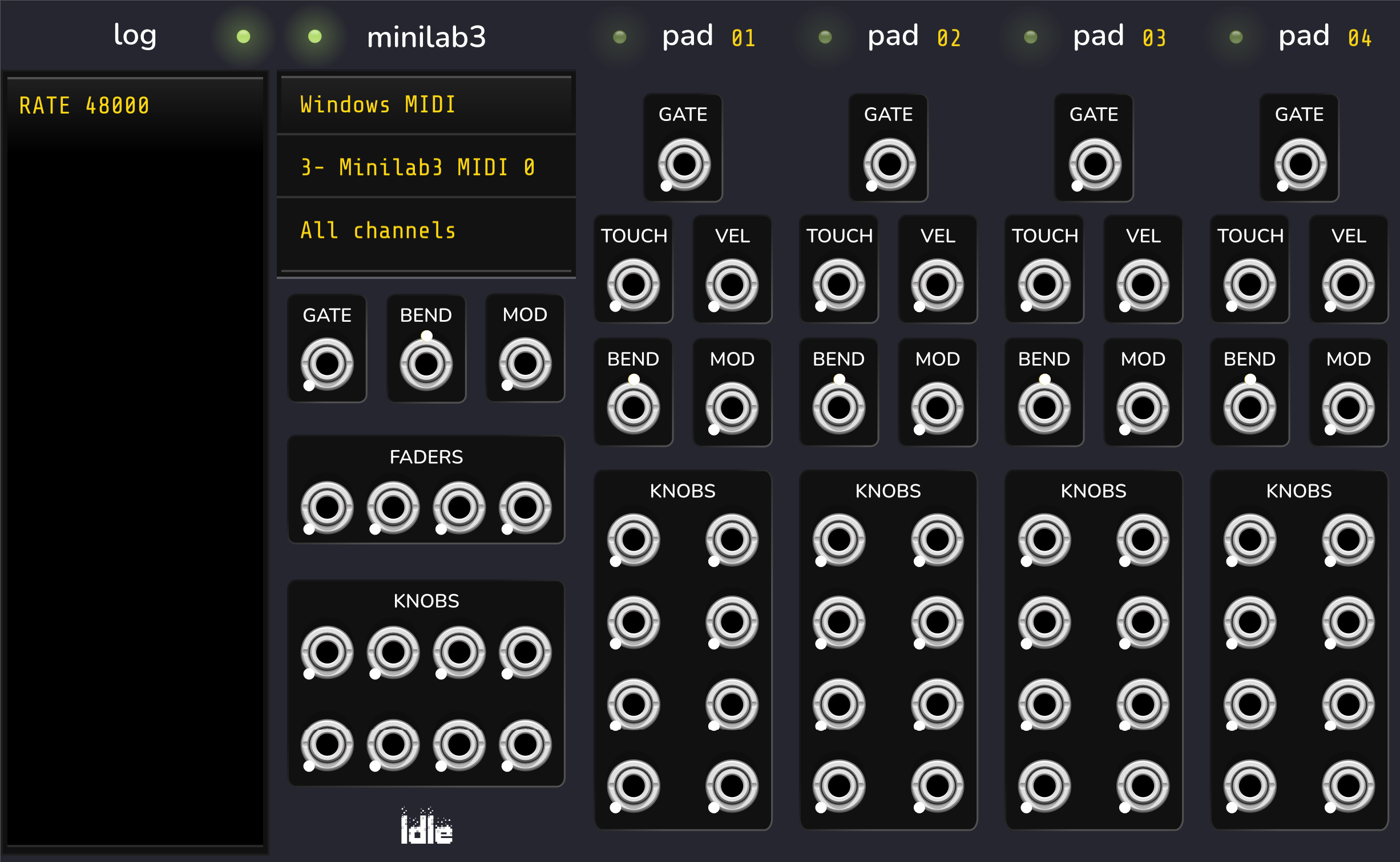Select the log panel header
The image size is (1400, 862).
[135, 35]
